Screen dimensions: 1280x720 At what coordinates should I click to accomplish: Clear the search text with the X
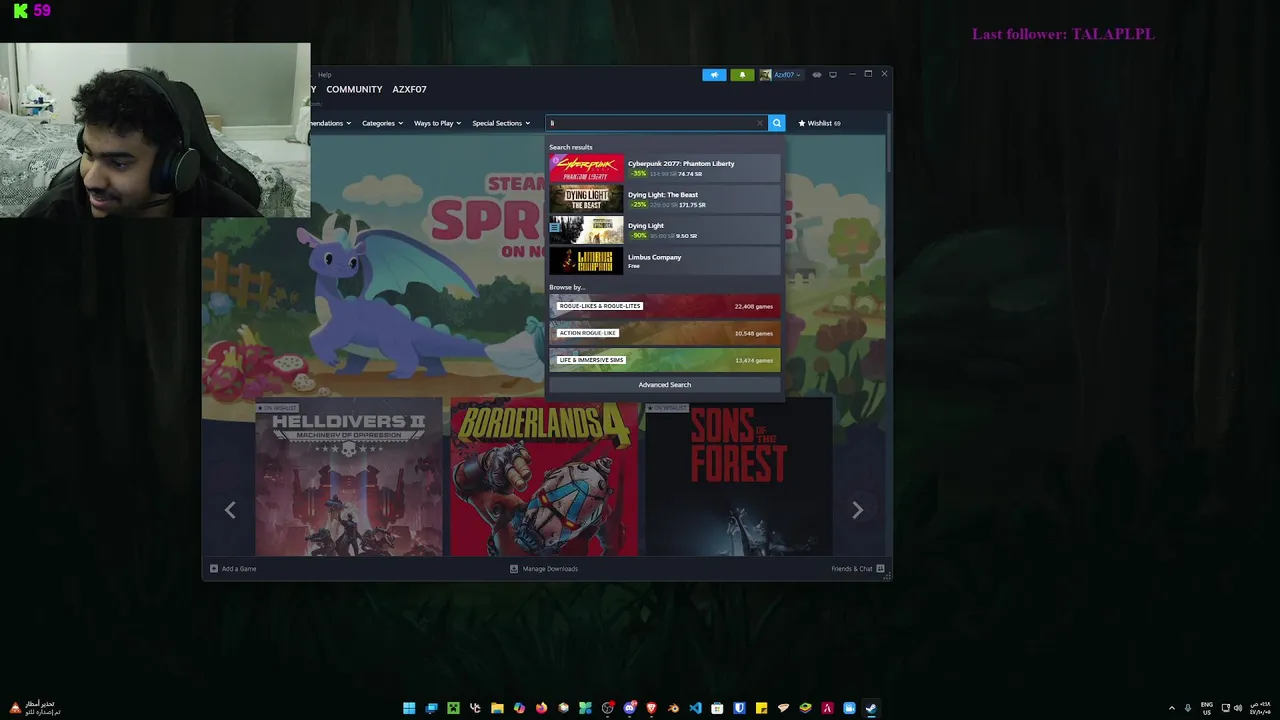pyautogui.click(x=760, y=123)
